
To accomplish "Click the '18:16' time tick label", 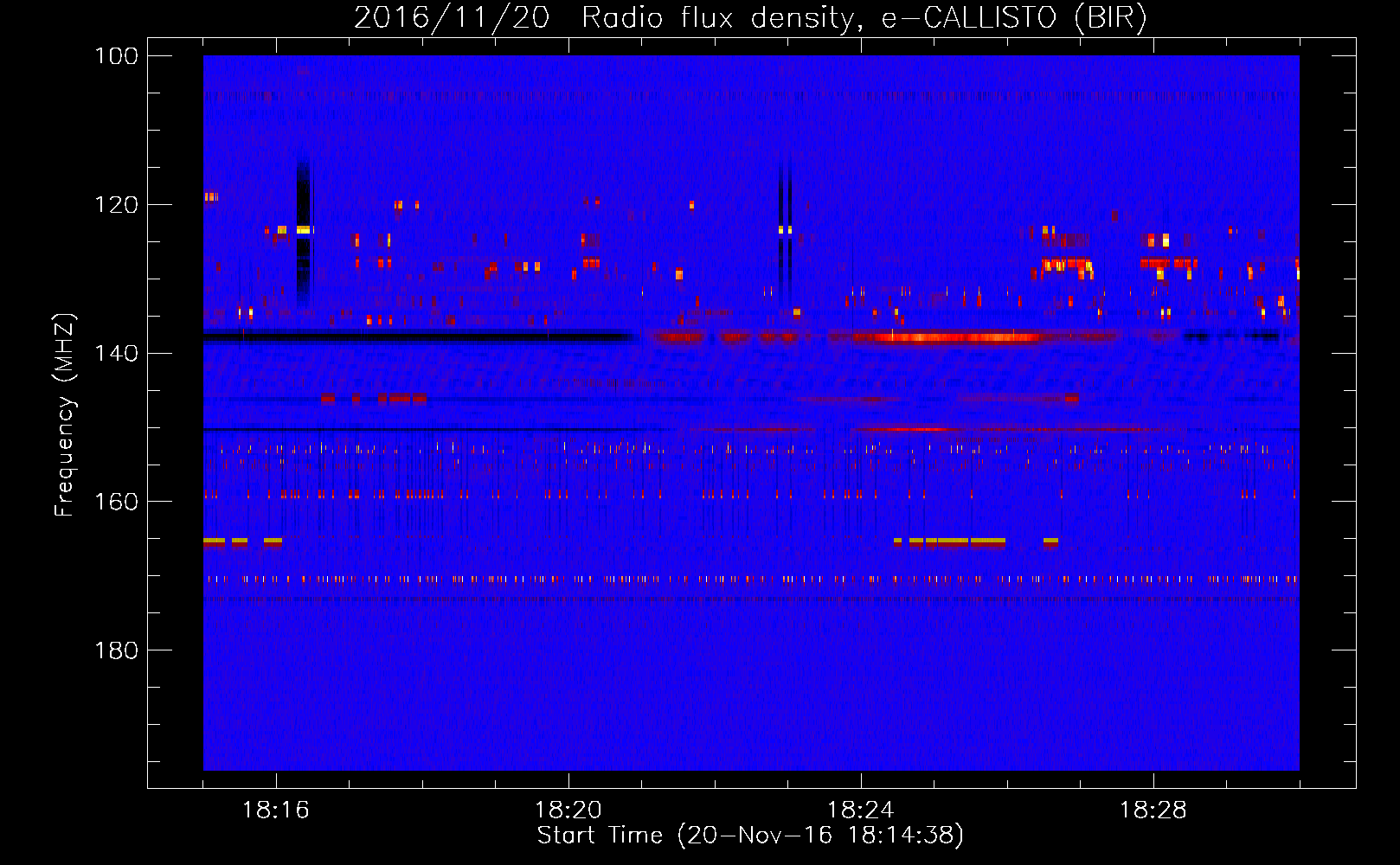I will [276, 811].
